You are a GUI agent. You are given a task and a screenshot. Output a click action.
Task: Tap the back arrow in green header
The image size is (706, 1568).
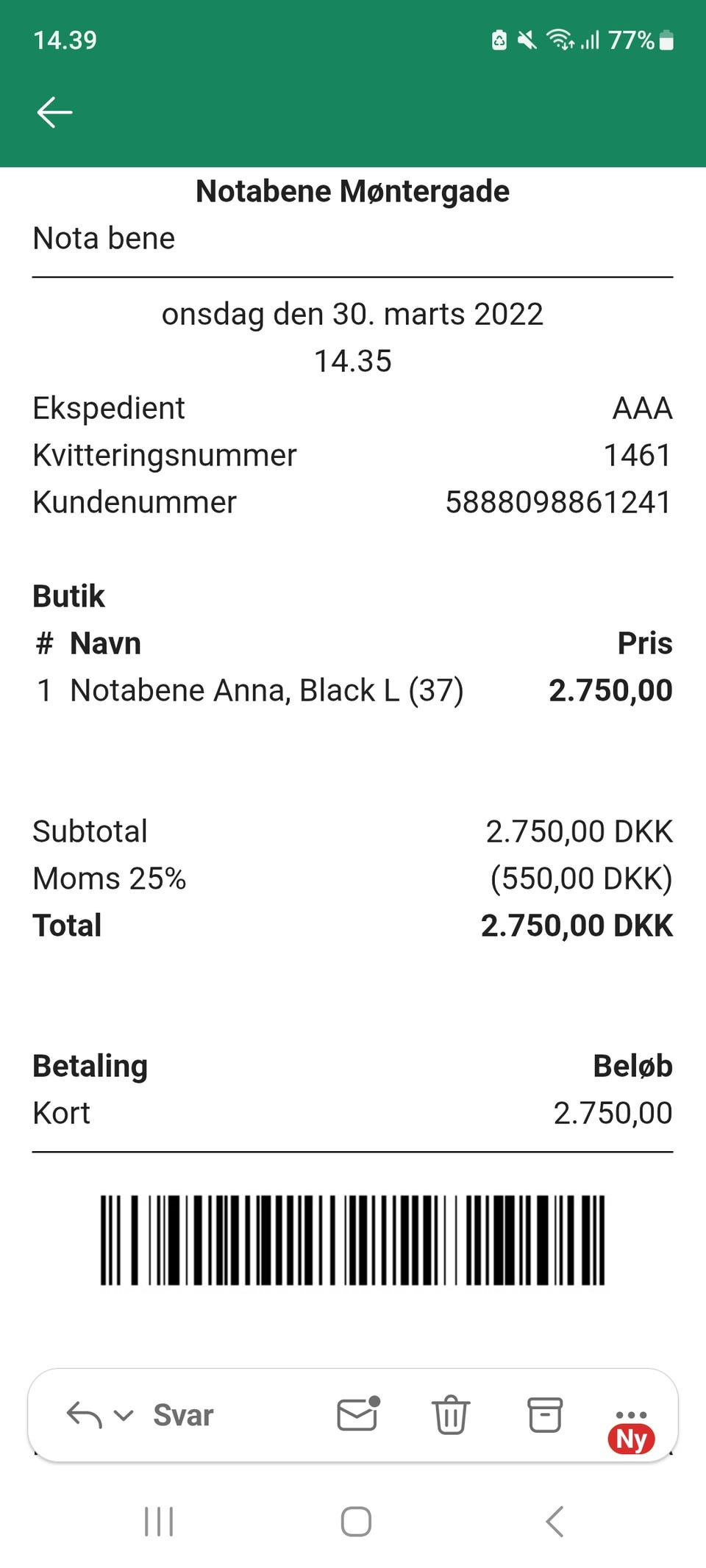pyautogui.click(x=54, y=112)
